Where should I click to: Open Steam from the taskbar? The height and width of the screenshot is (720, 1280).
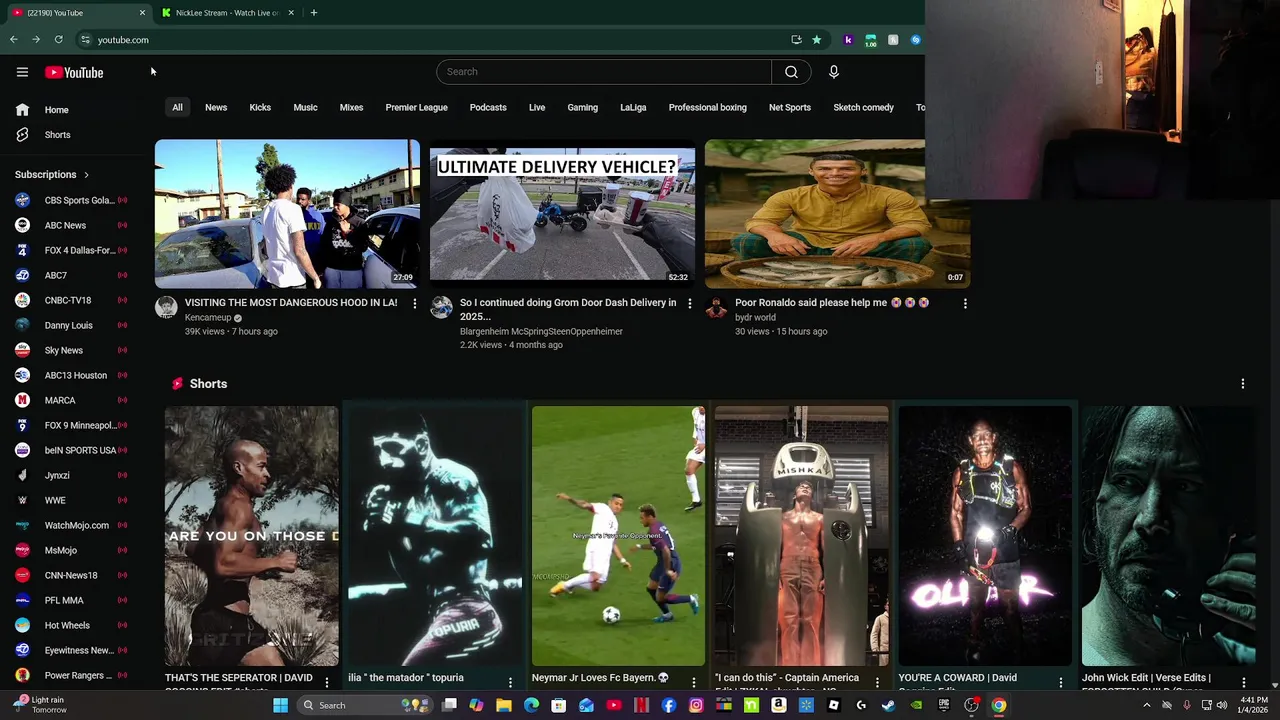[x=888, y=705]
